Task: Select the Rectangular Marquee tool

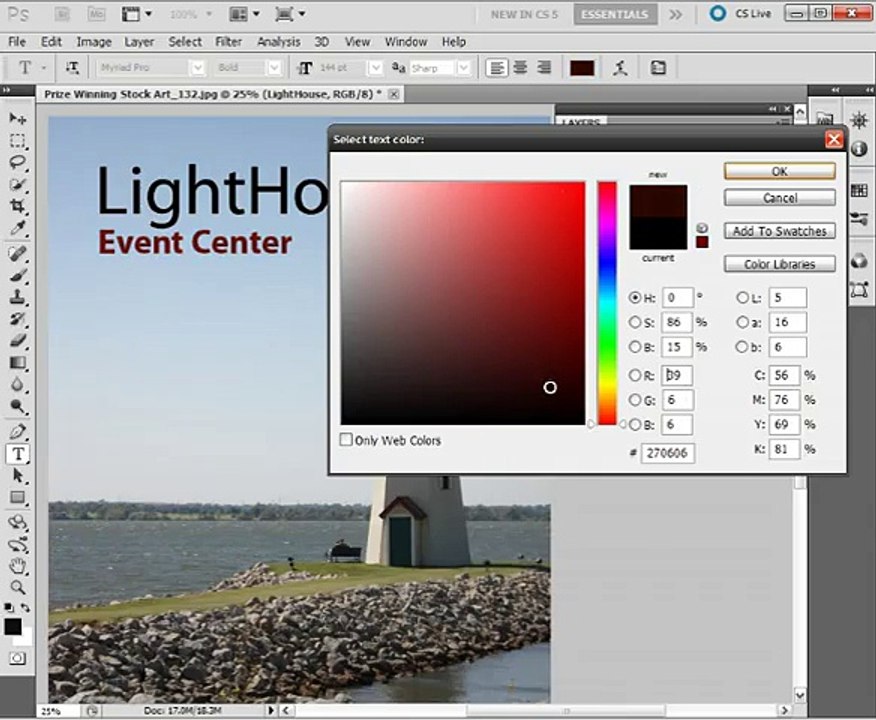Action: pos(18,141)
